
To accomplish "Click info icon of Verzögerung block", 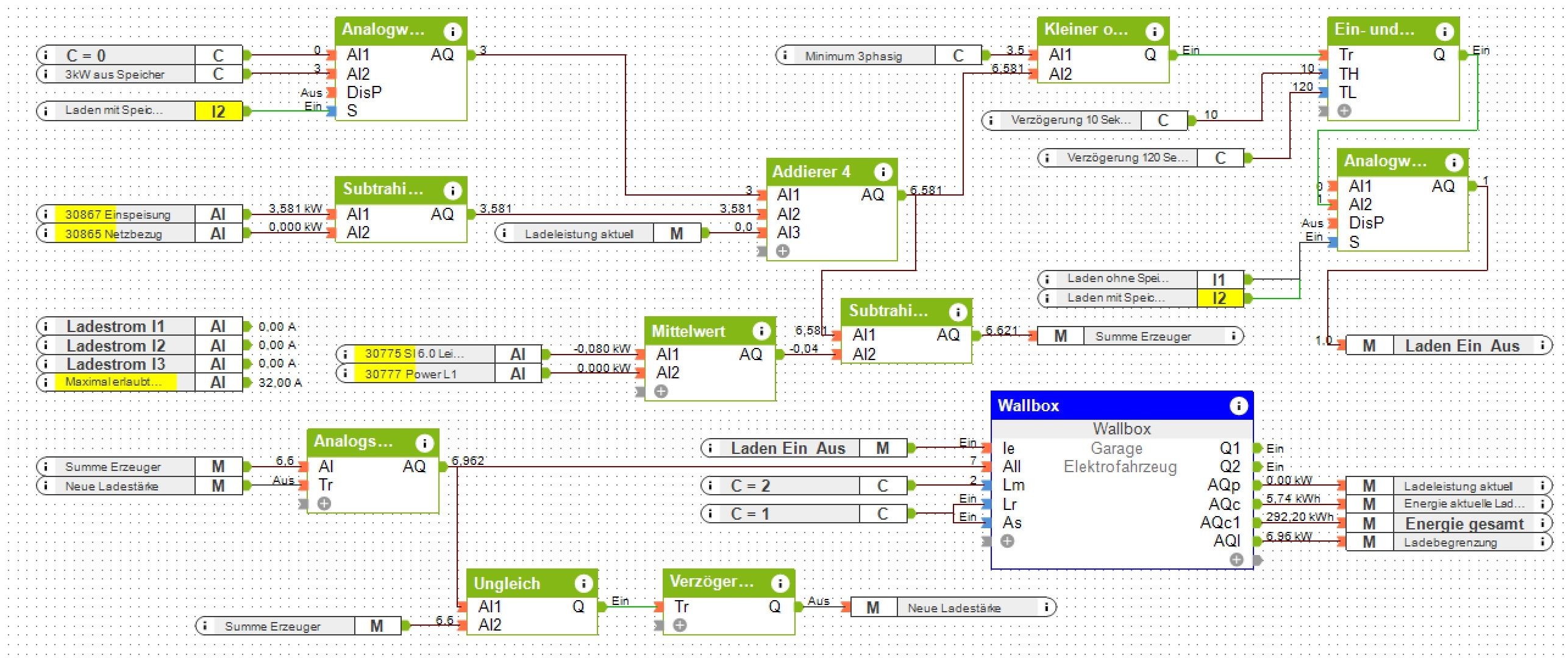I will point(779,584).
